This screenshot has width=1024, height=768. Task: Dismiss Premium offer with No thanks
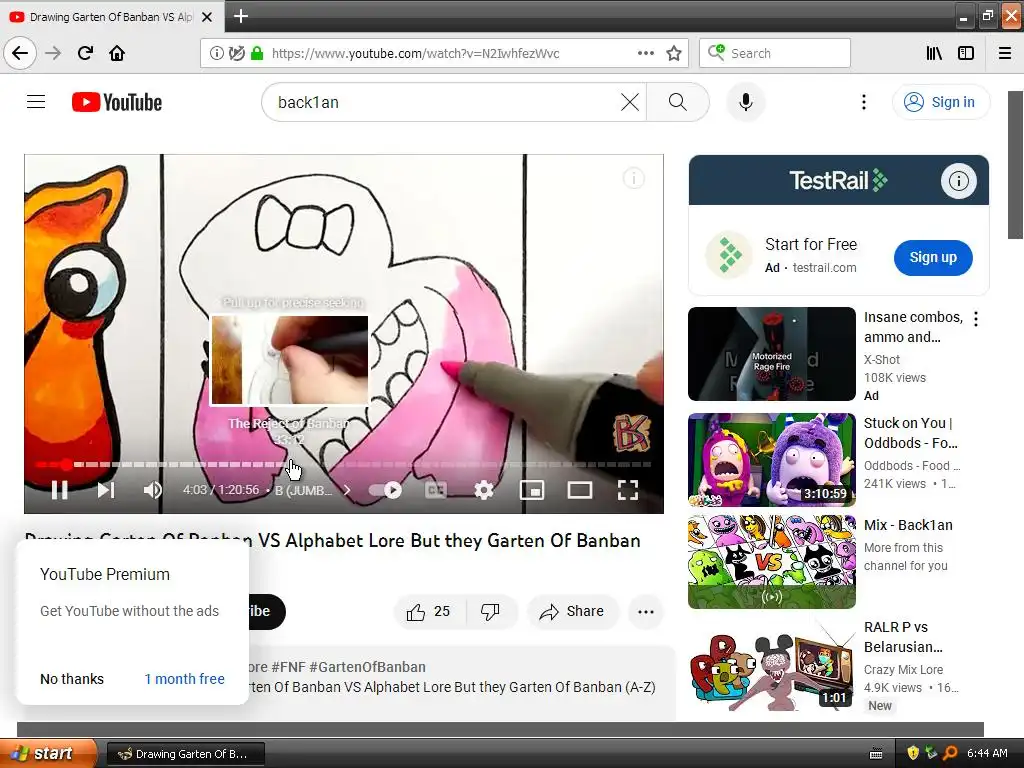coord(72,679)
